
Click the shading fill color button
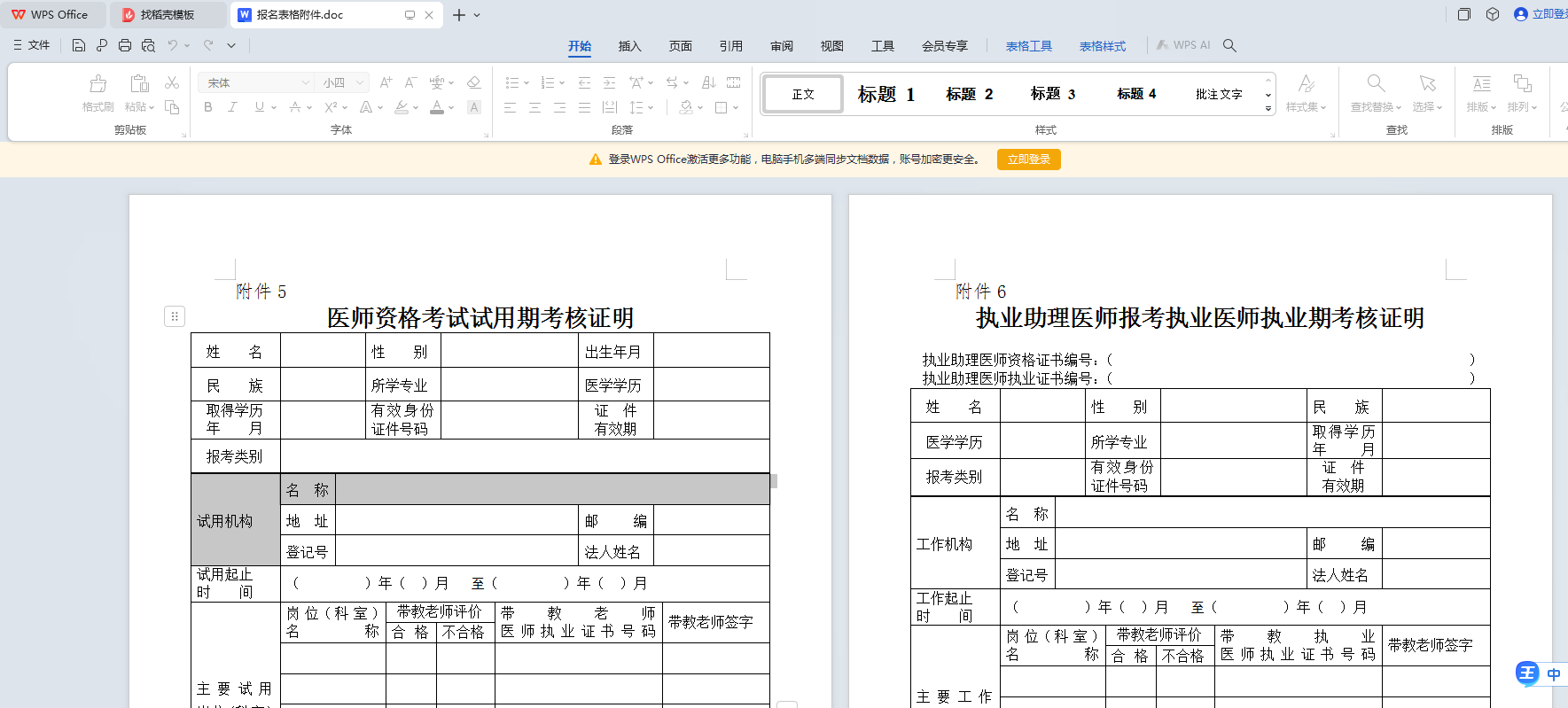pyautogui.click(x=686, y=107)
